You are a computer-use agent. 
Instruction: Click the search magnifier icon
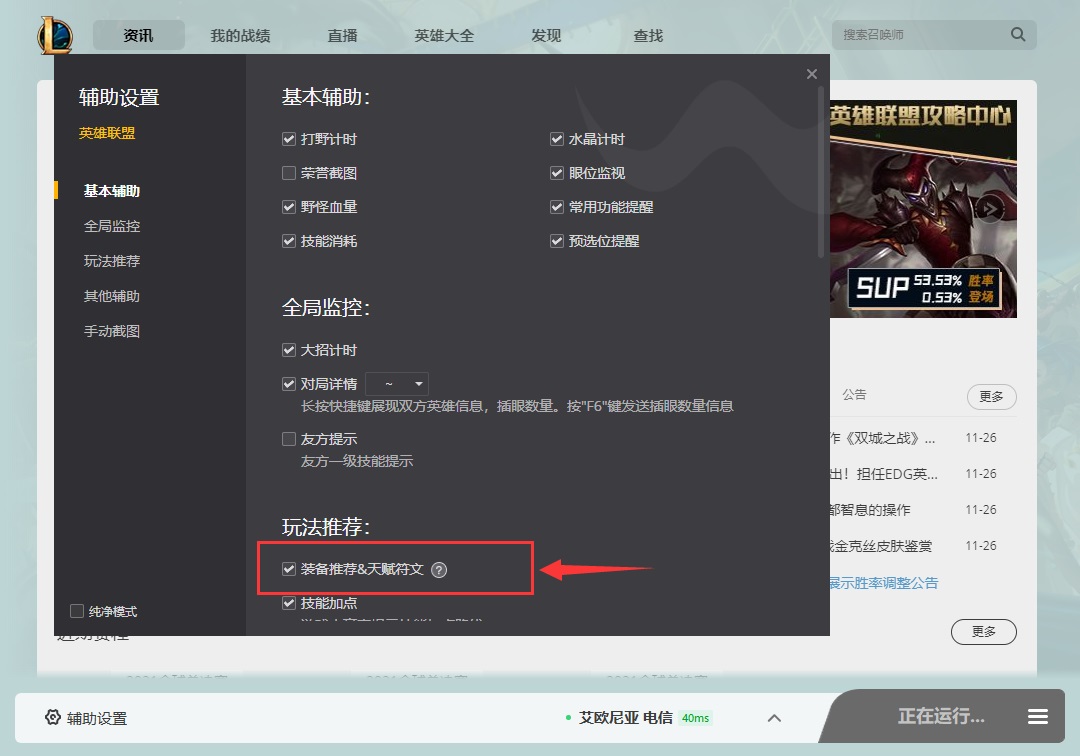(1017, 34)
